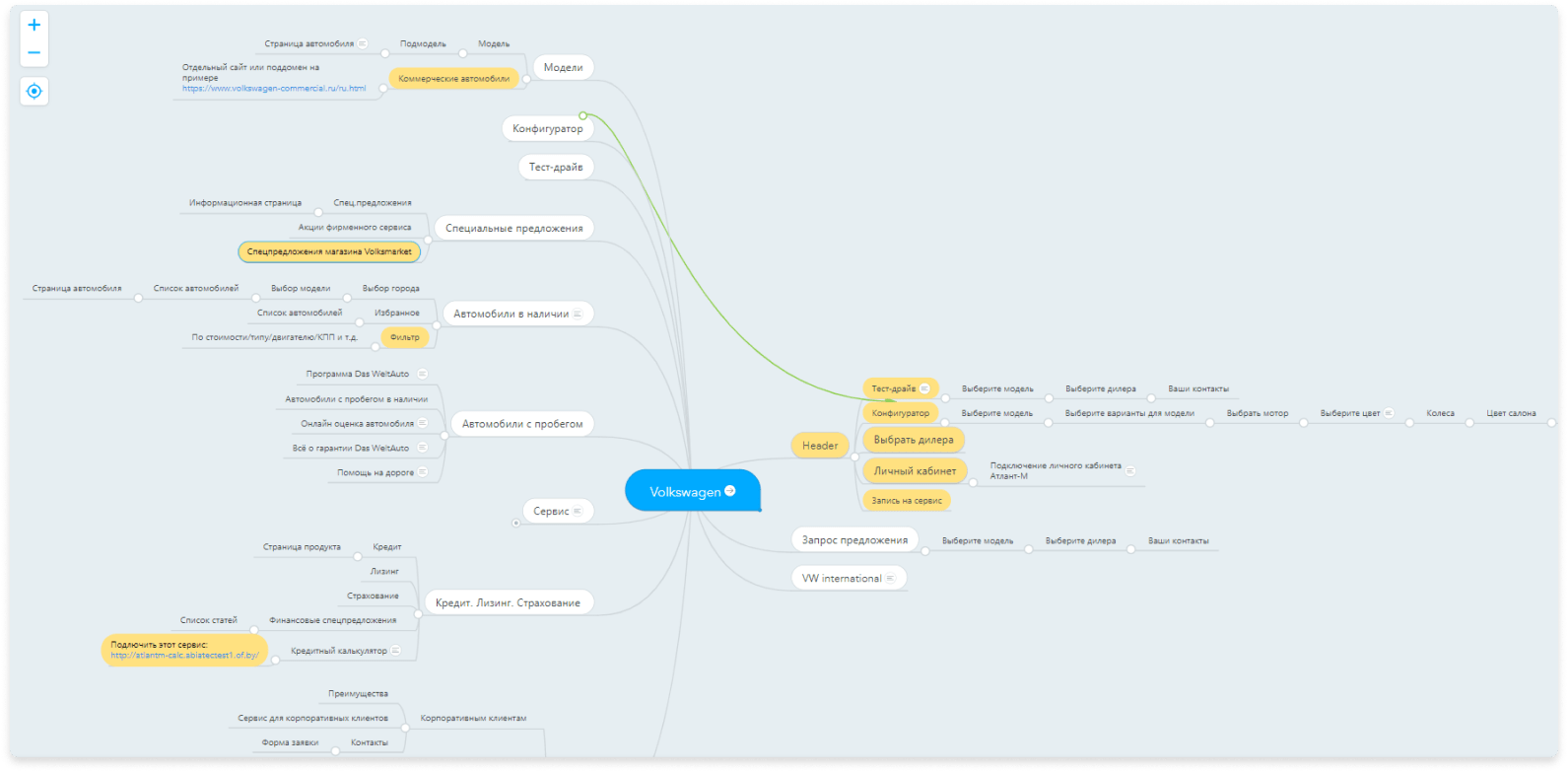Collapse Запрос предложения branch circle

924,550
